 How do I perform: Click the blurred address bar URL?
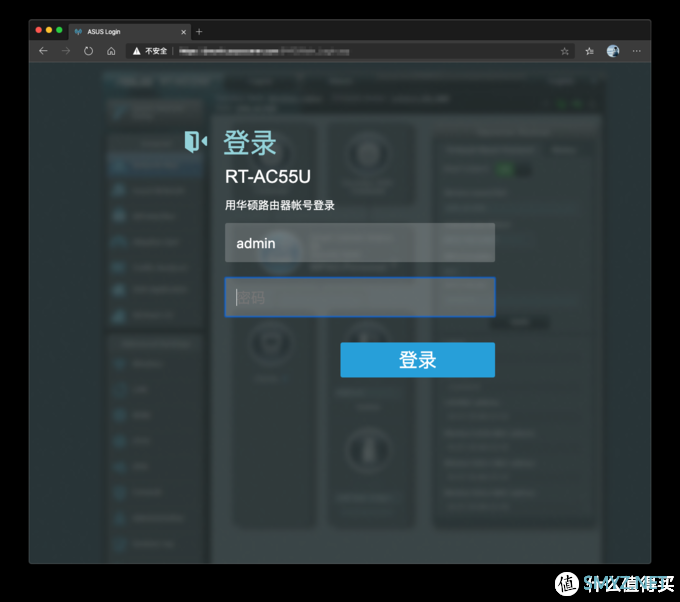(264, 52)
